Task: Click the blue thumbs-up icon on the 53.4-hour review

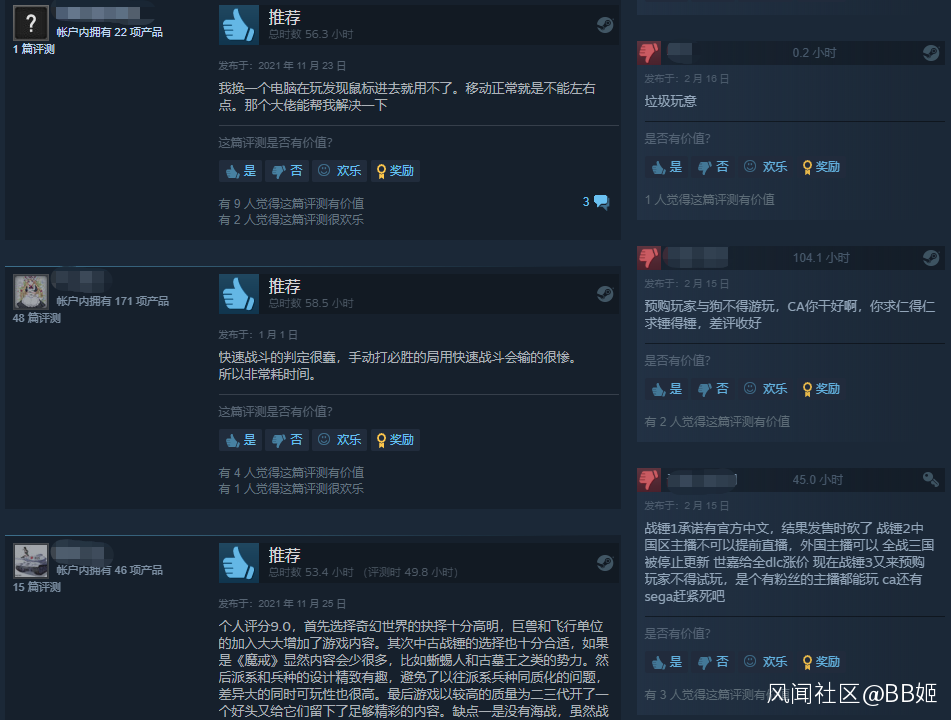Action: click(238, 563)
